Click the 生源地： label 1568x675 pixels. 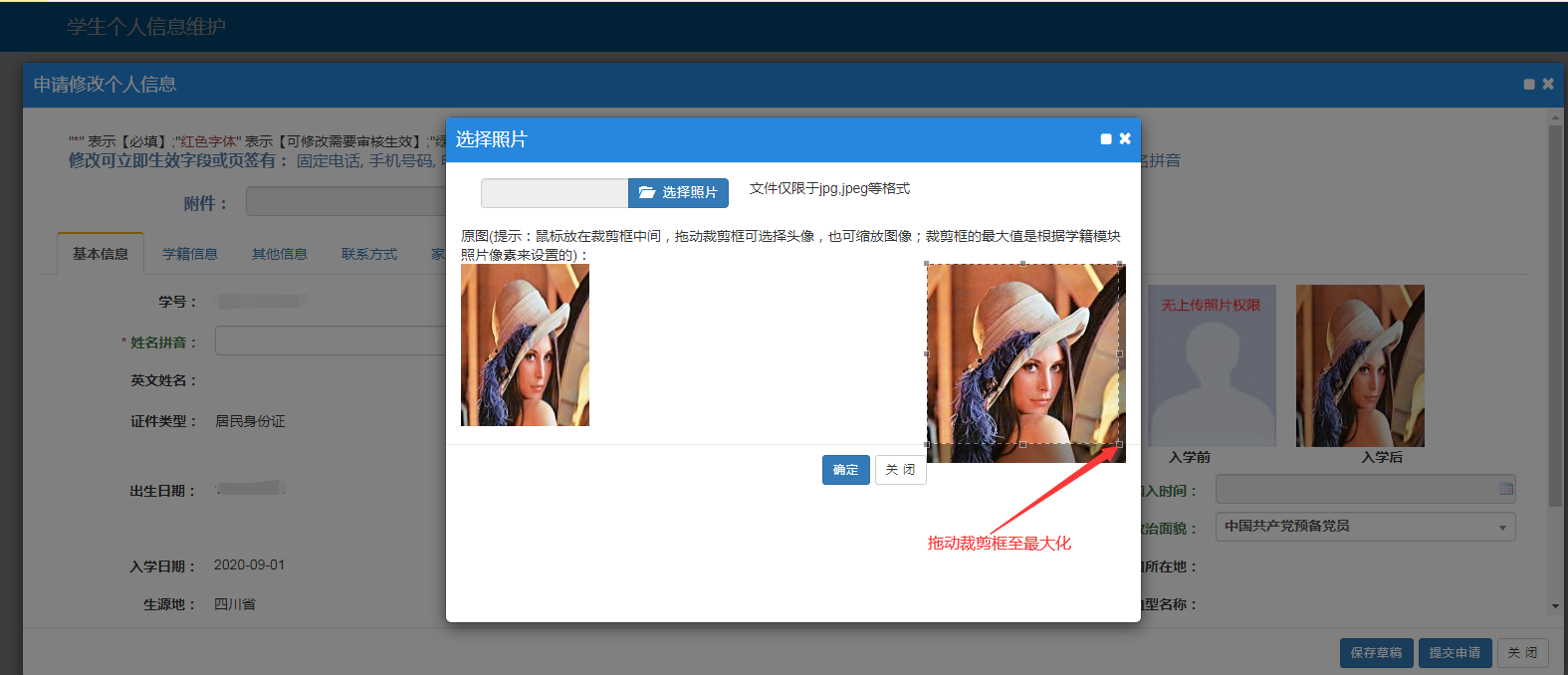(x=170, y=604)
